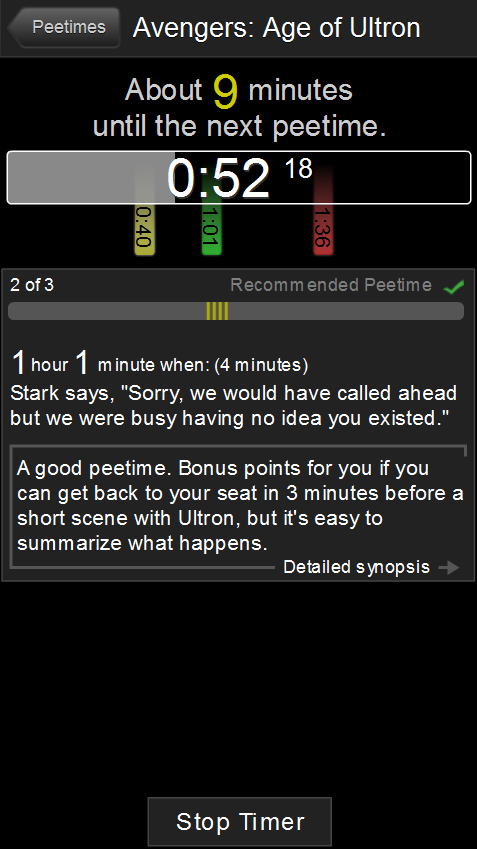The height and width of the screenshot is (849, 477).
Task: Click the 1 hour 1 minute cue heading
Action: tap(159, 363)
